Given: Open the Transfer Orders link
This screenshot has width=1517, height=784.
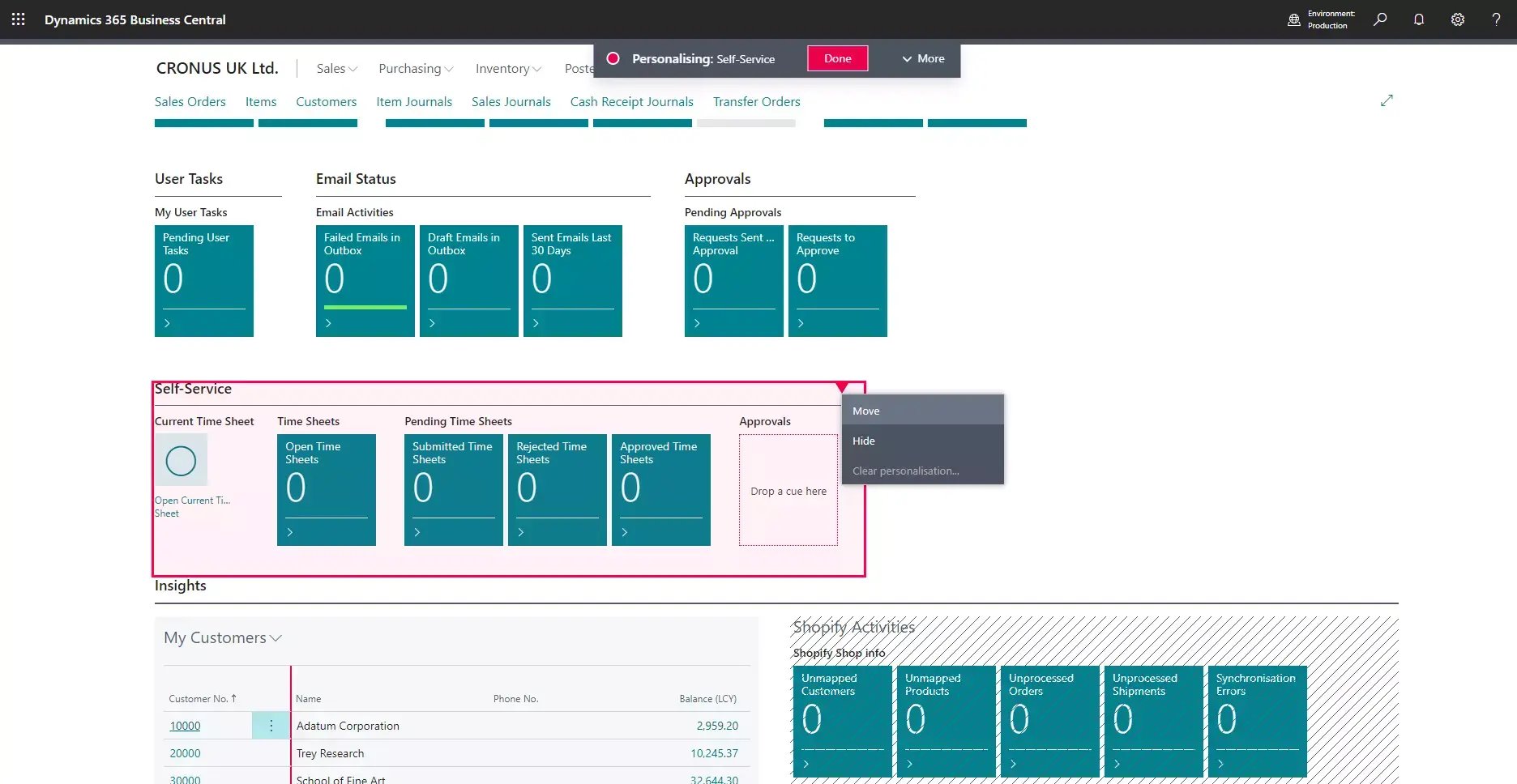Looking at the screenshot, I should coord(757,101).
